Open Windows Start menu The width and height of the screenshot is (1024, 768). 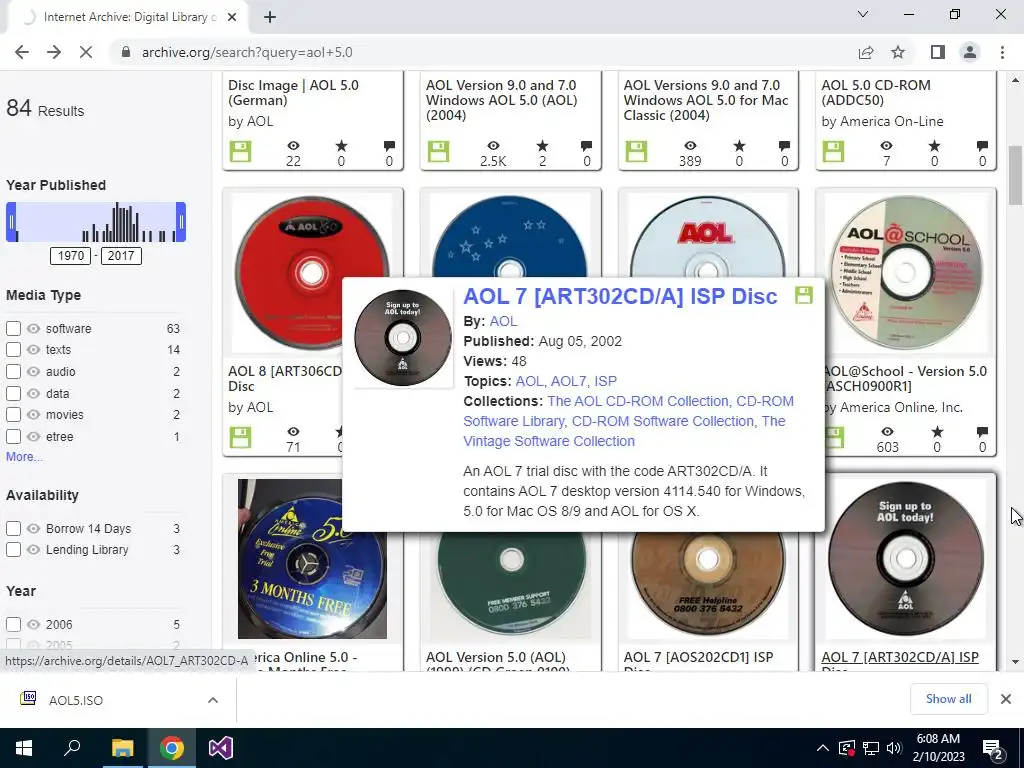point(24,748)
